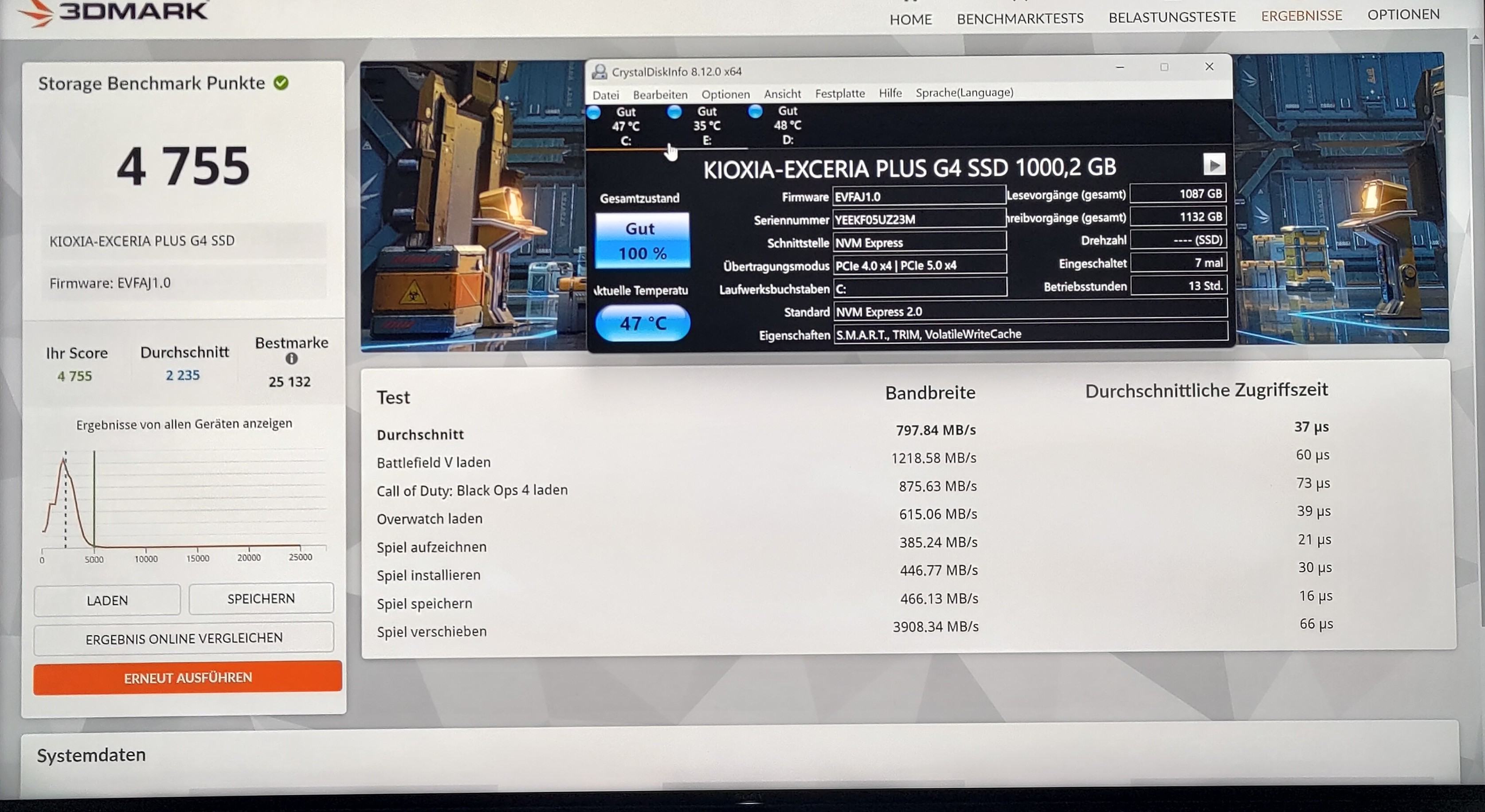Click Ergebnisse von allen Geräten anzeigen link
This screenshot has width=1485, height=812.
[x=184, y=424]
